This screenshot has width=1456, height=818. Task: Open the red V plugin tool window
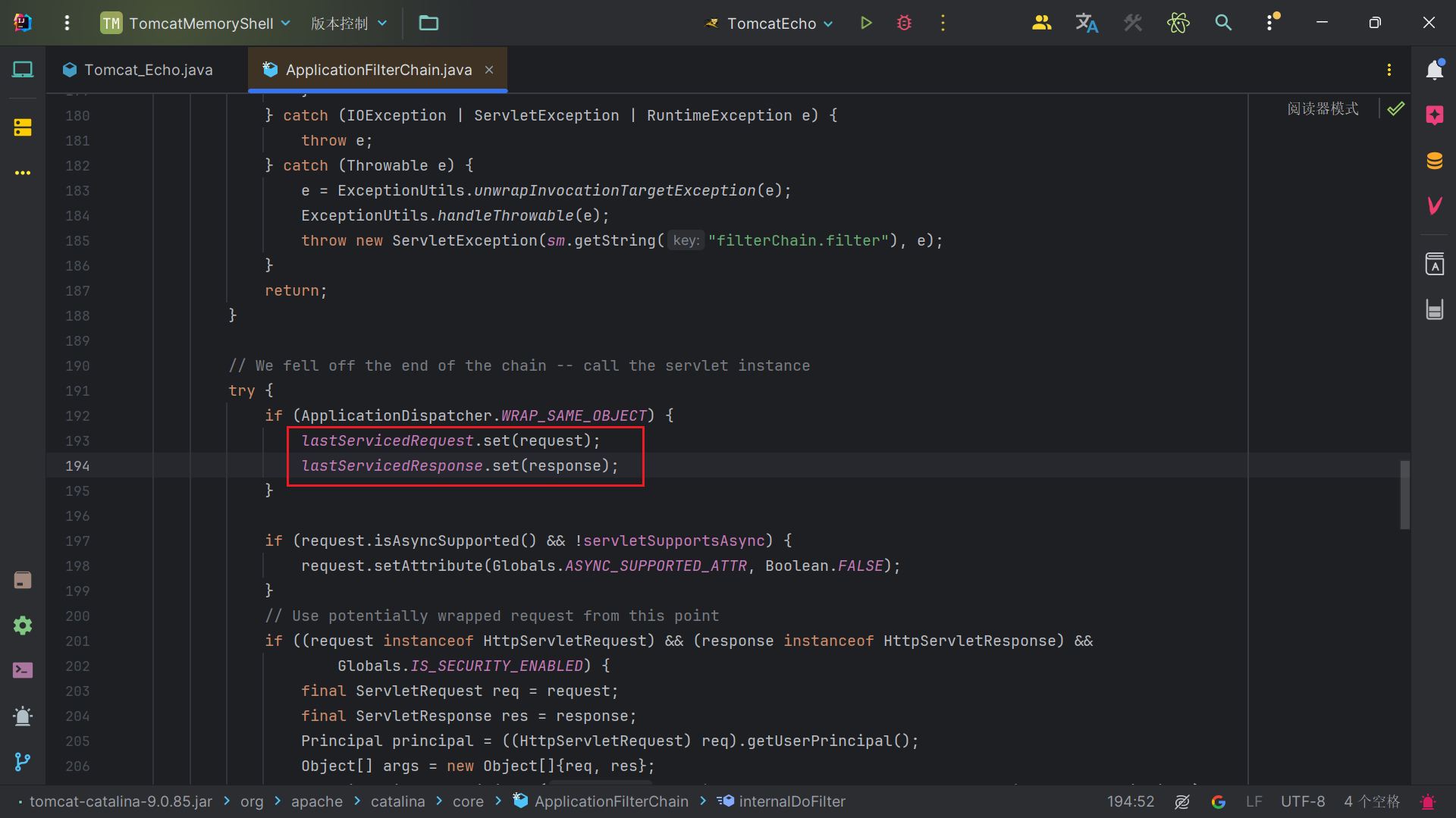point(1434,205)
